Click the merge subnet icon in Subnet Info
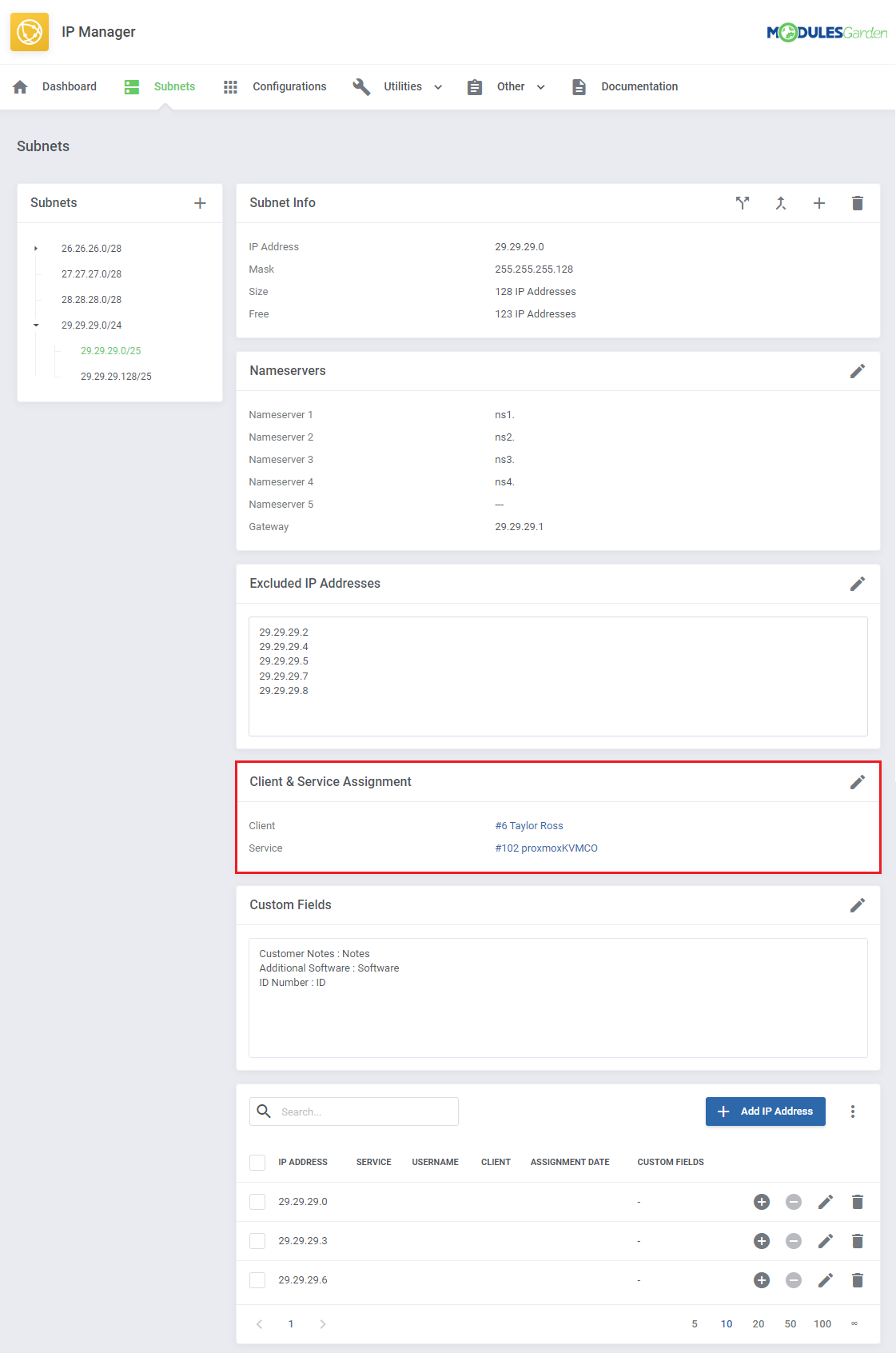 781,203
